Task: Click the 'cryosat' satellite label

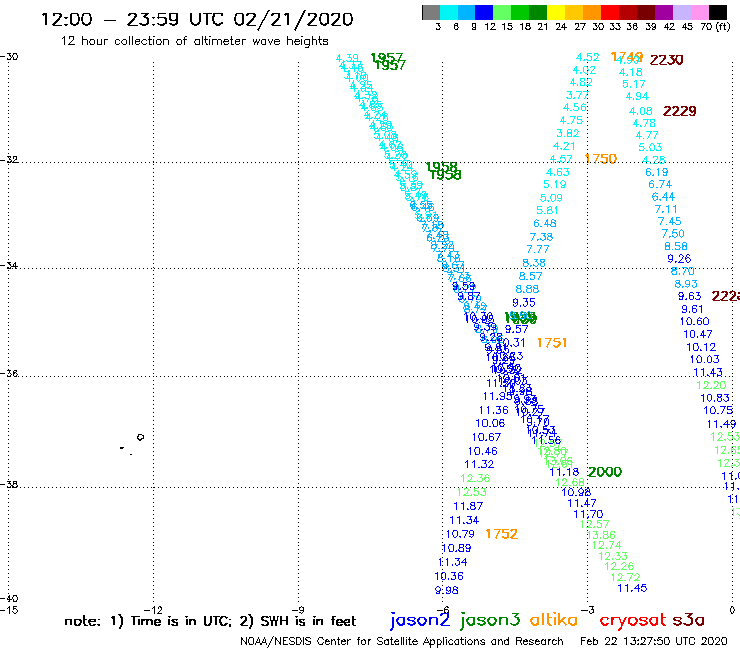Action: pyautogui.click(x=633, y=620)
